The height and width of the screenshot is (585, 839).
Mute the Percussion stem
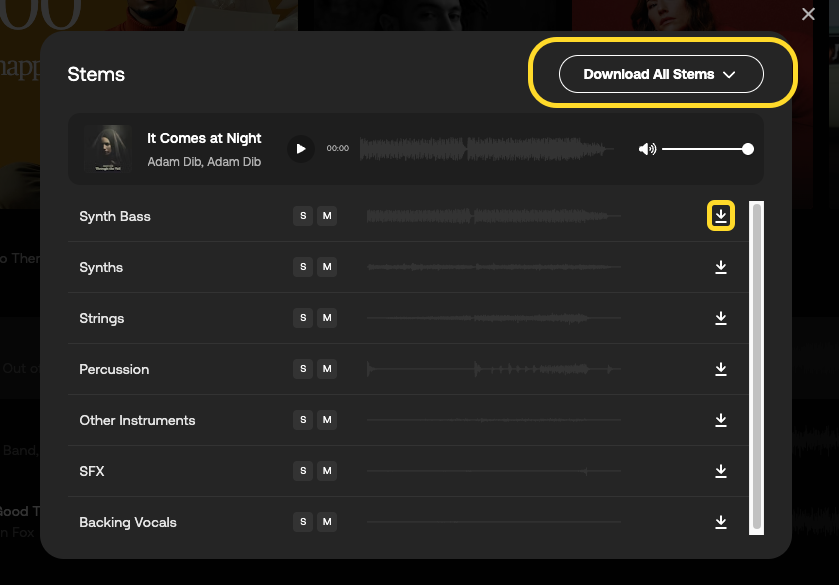point(326,369)
